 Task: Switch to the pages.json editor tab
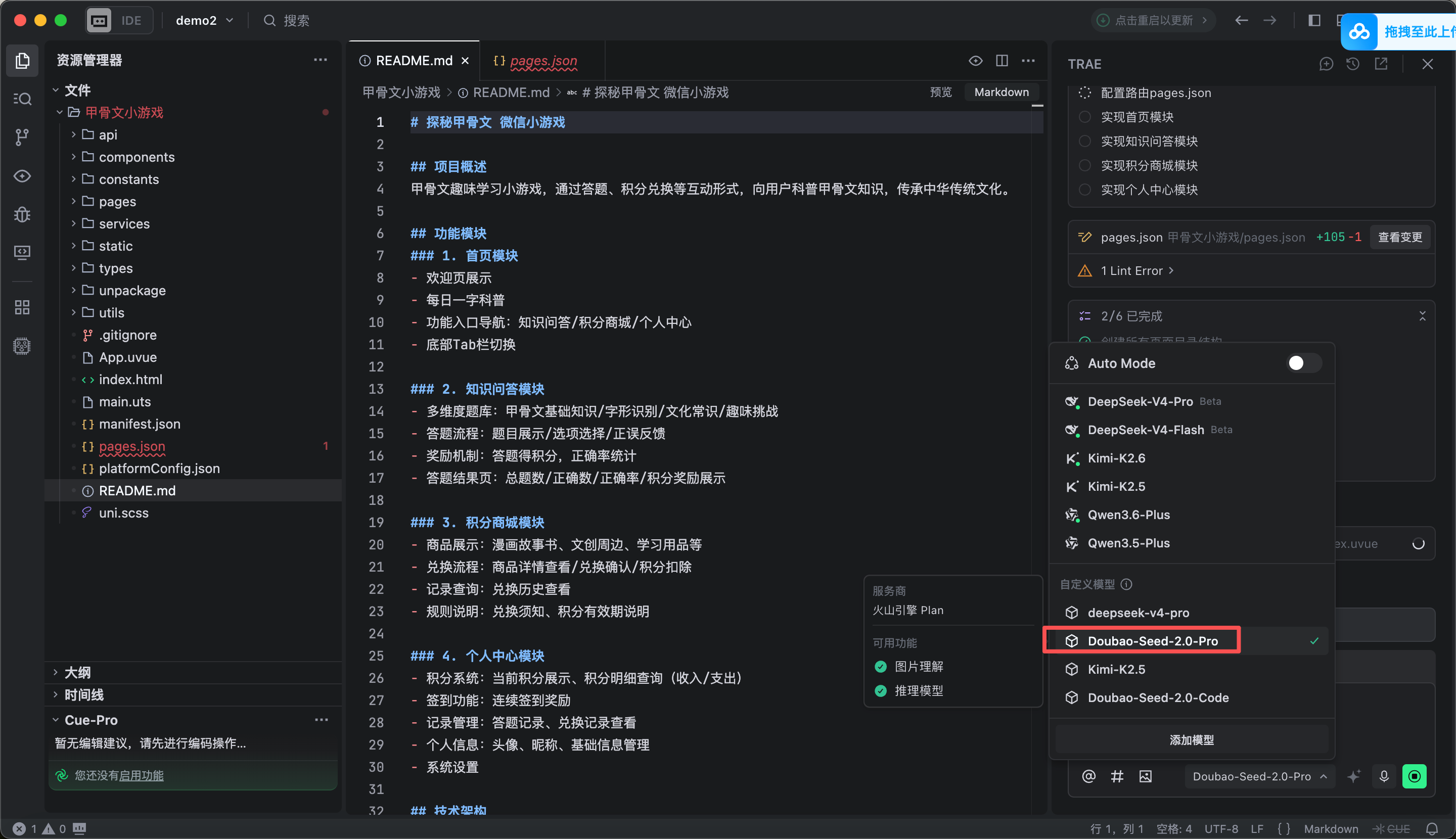pos(543,61)
